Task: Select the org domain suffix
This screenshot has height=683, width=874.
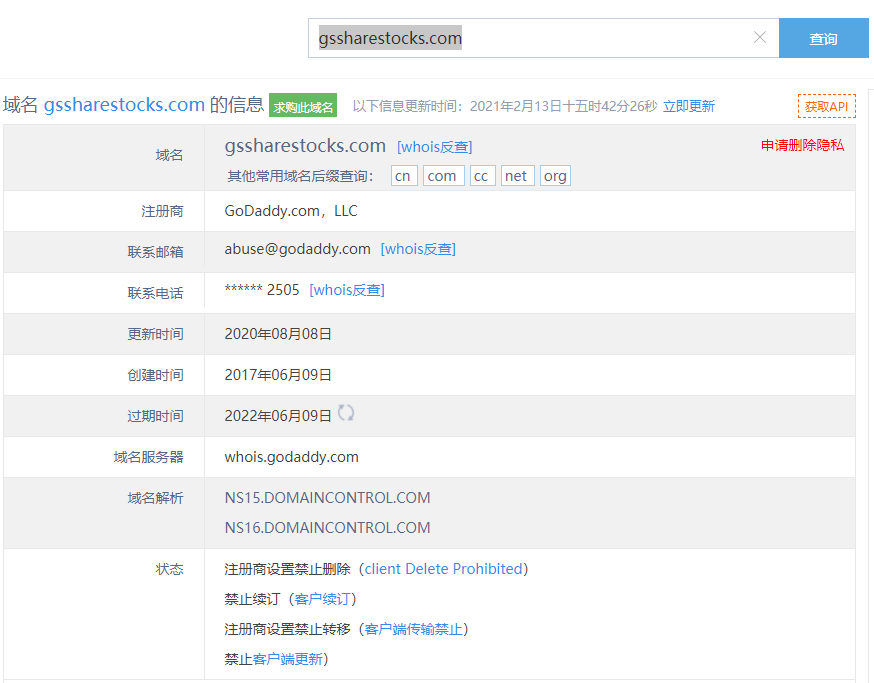Action: (555, 176)
